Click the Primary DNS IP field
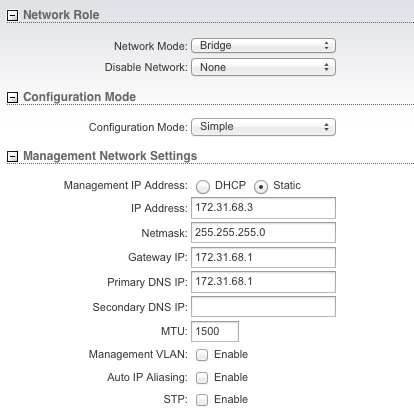Image resolution: width=414 pixels, height=415 pixels. [263, 282]
